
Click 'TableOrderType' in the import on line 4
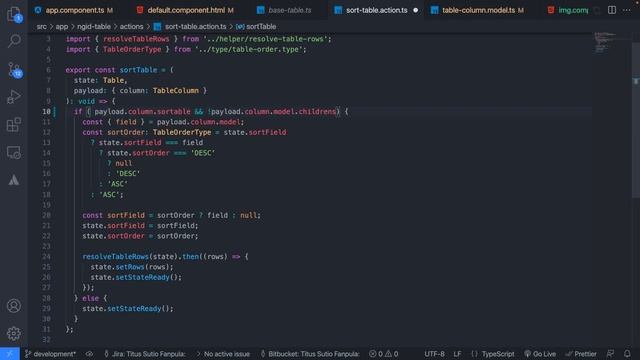coord(132,49)
